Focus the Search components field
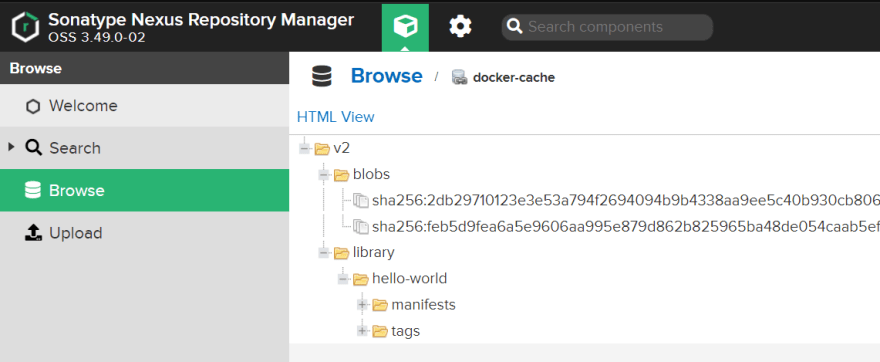This screenshot has height=362, width=880. tap(607, 27)
